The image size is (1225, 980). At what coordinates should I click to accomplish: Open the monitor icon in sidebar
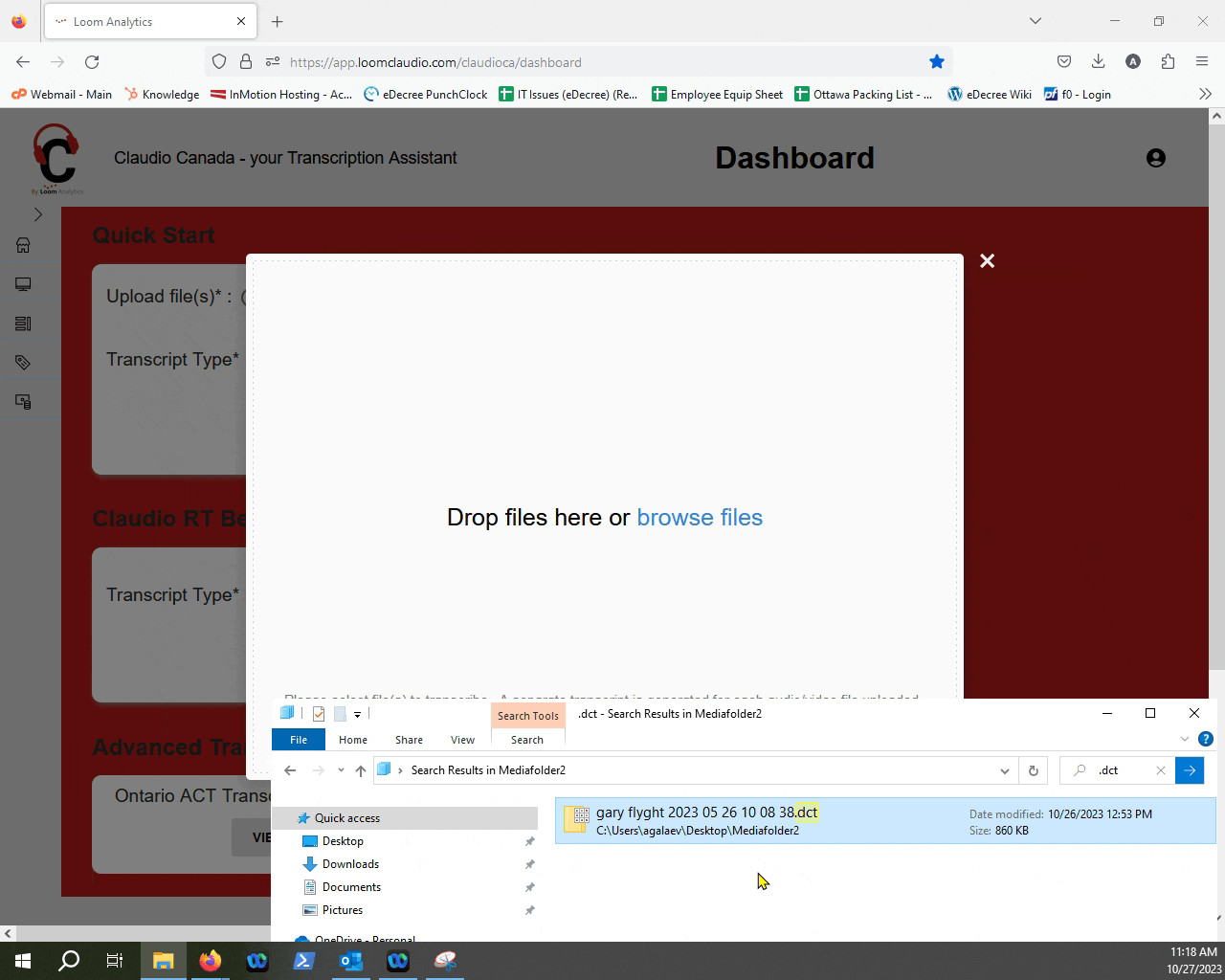[x=23, y=284]
